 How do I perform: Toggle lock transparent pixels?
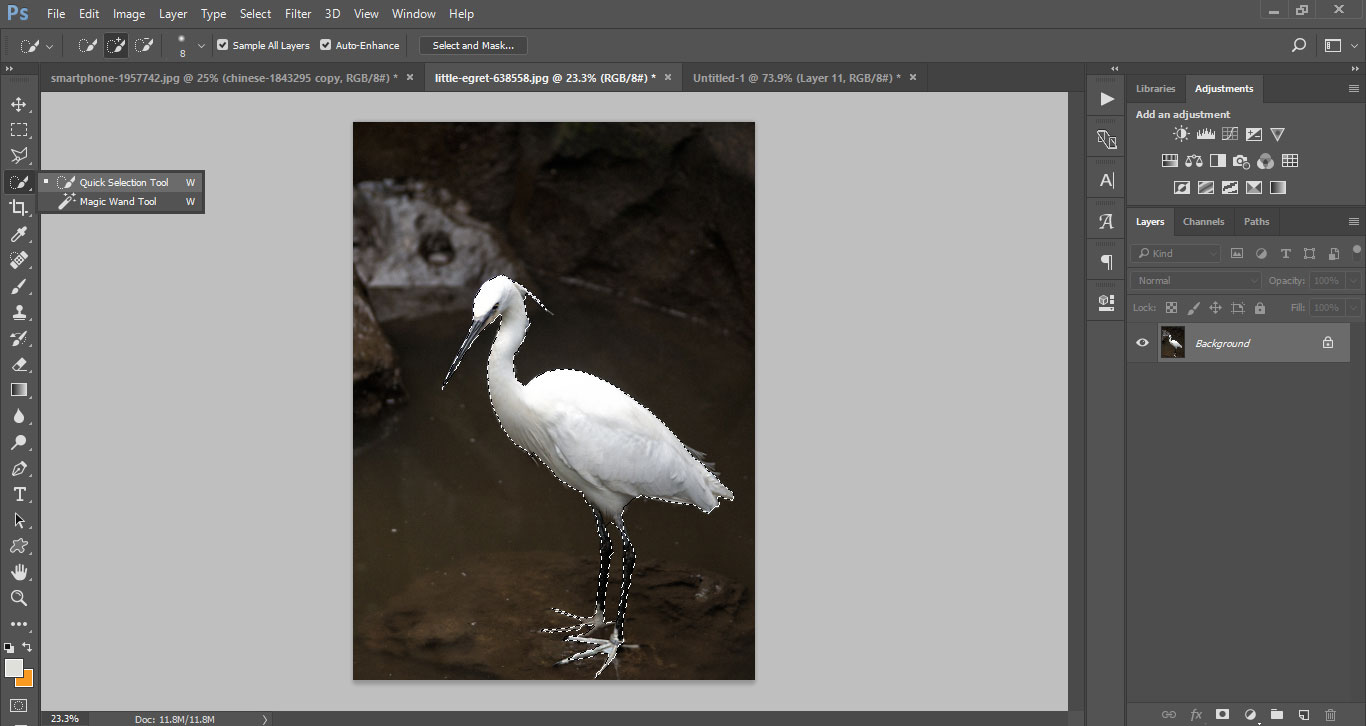pos(1171,308)
